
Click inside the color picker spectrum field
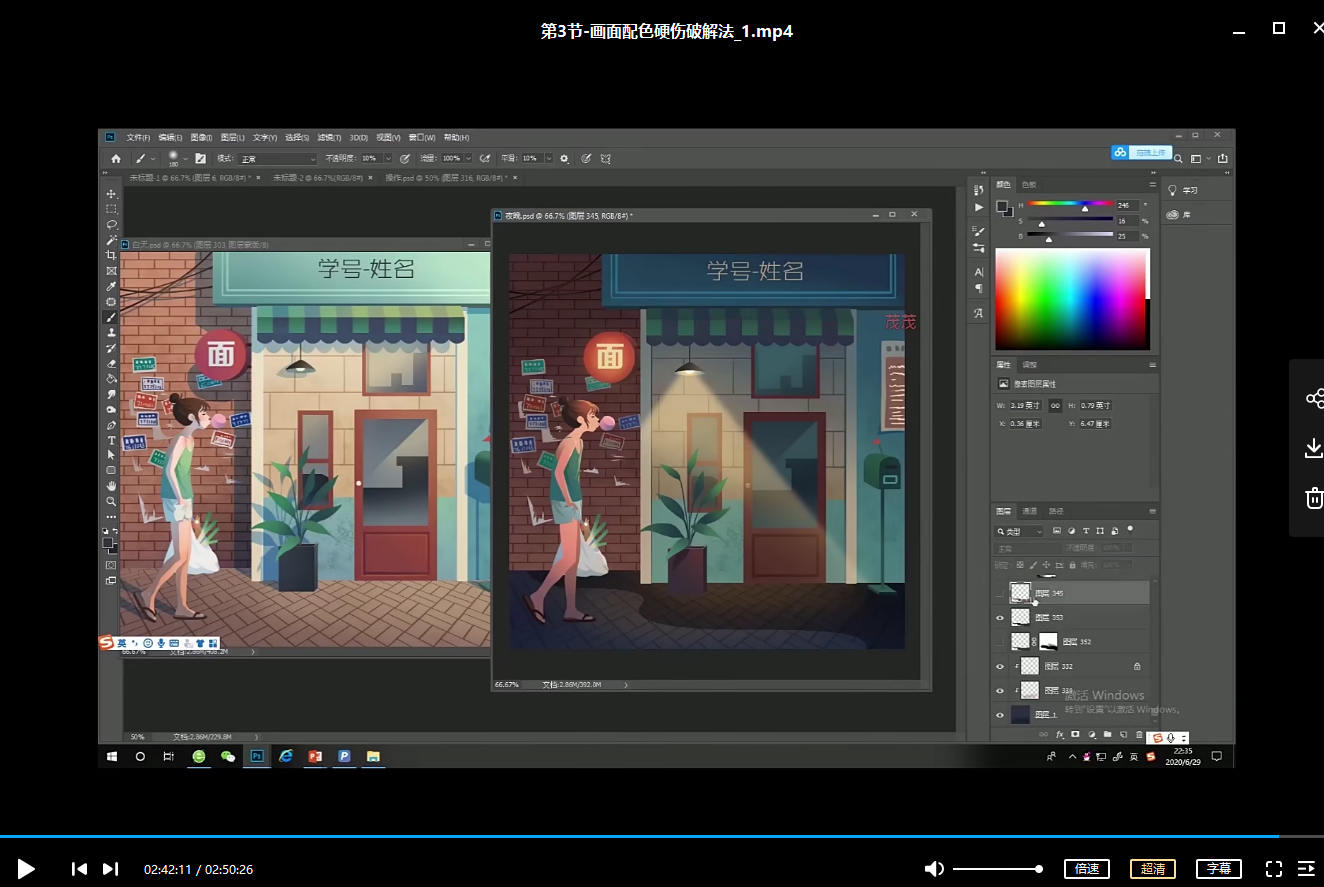click(1070, 298)
